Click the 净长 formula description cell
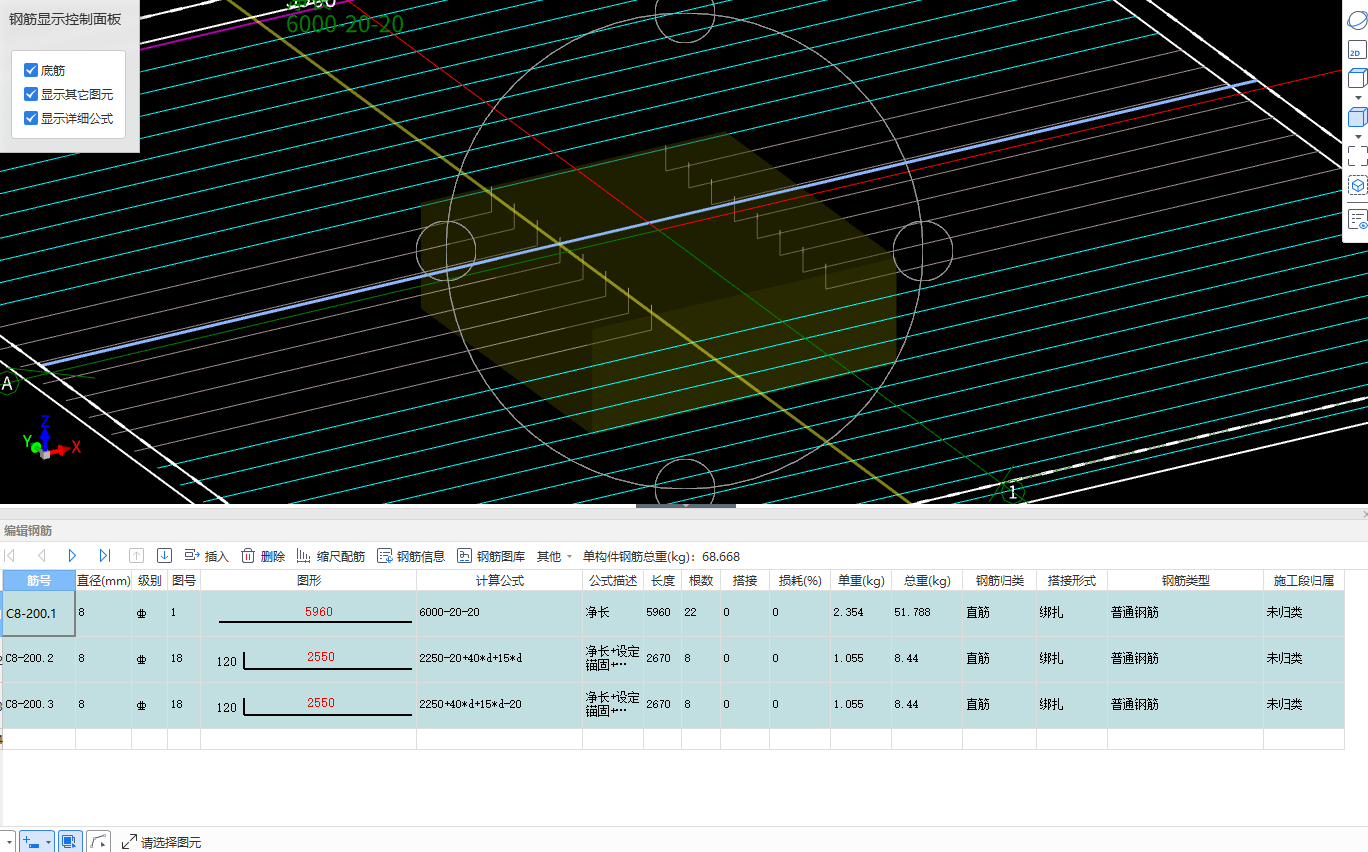 pyautogui.click(x=613, y=613)
